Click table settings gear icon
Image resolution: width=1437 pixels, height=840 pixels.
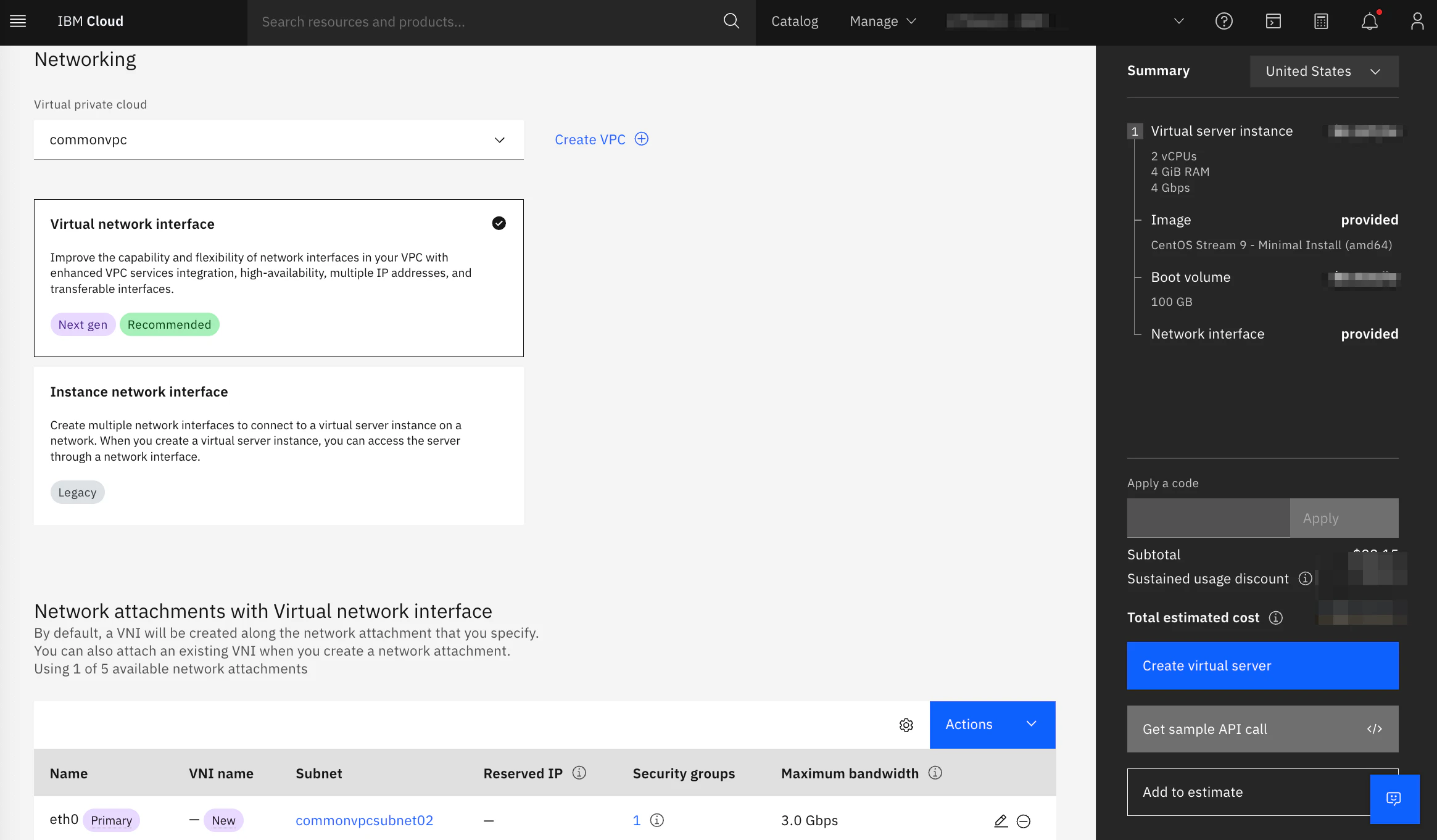pos(906,725)
